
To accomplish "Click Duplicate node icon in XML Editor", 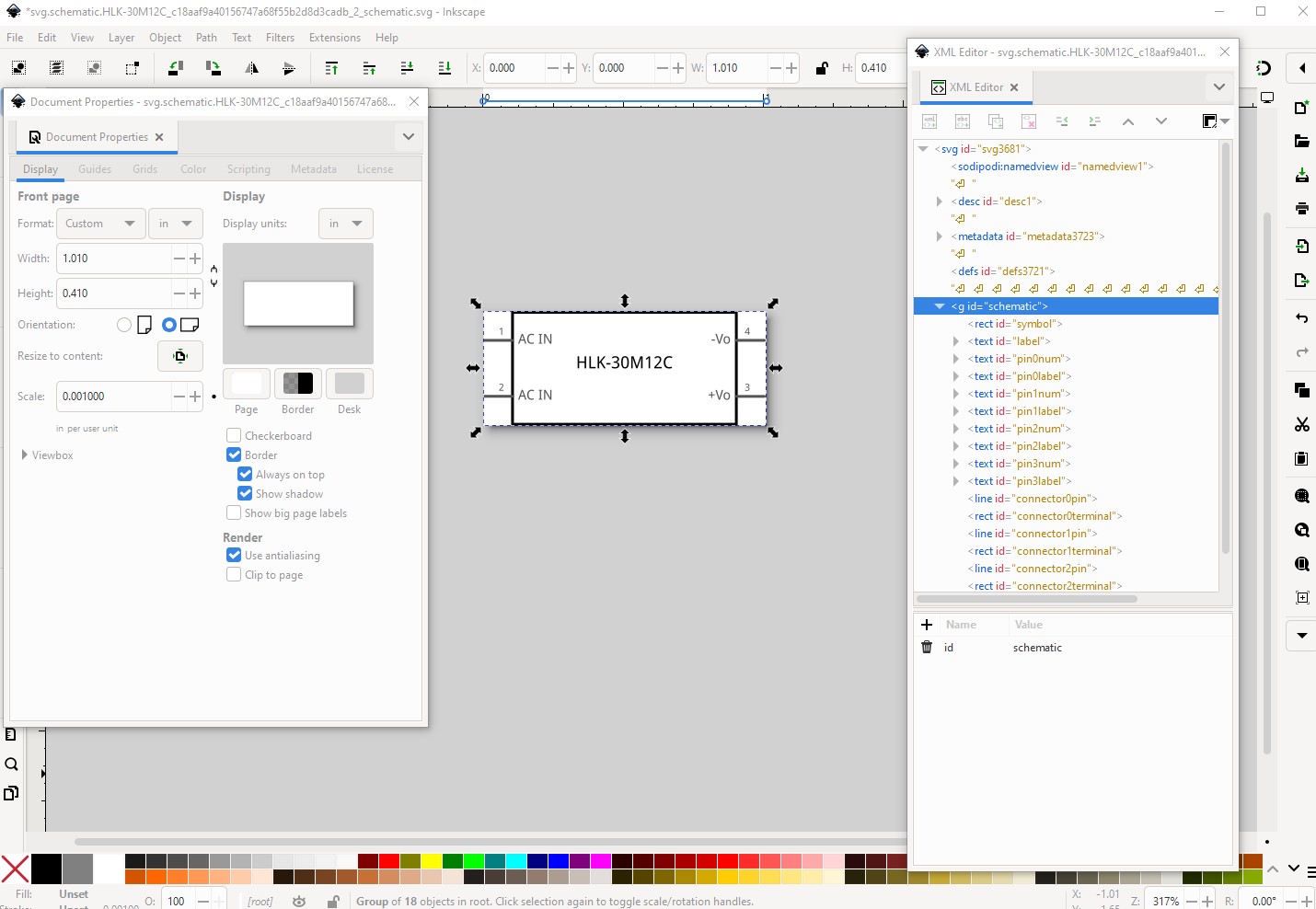I will coord(996,121).
